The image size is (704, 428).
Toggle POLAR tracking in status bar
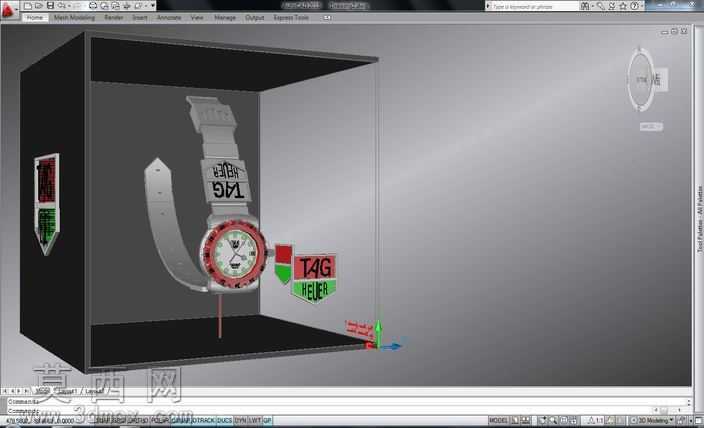(x=159, y=421)
